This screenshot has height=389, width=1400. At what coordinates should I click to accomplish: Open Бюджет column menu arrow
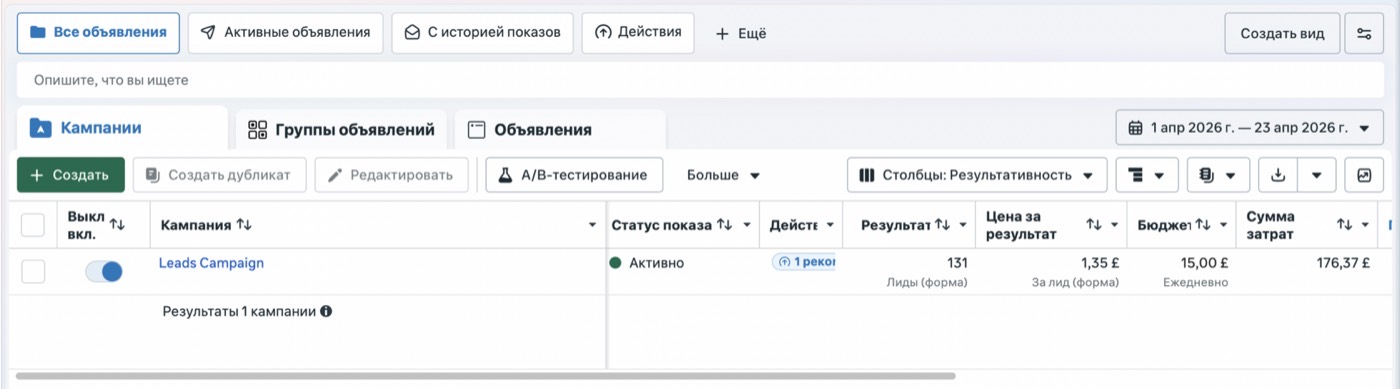pos(1224,225)
